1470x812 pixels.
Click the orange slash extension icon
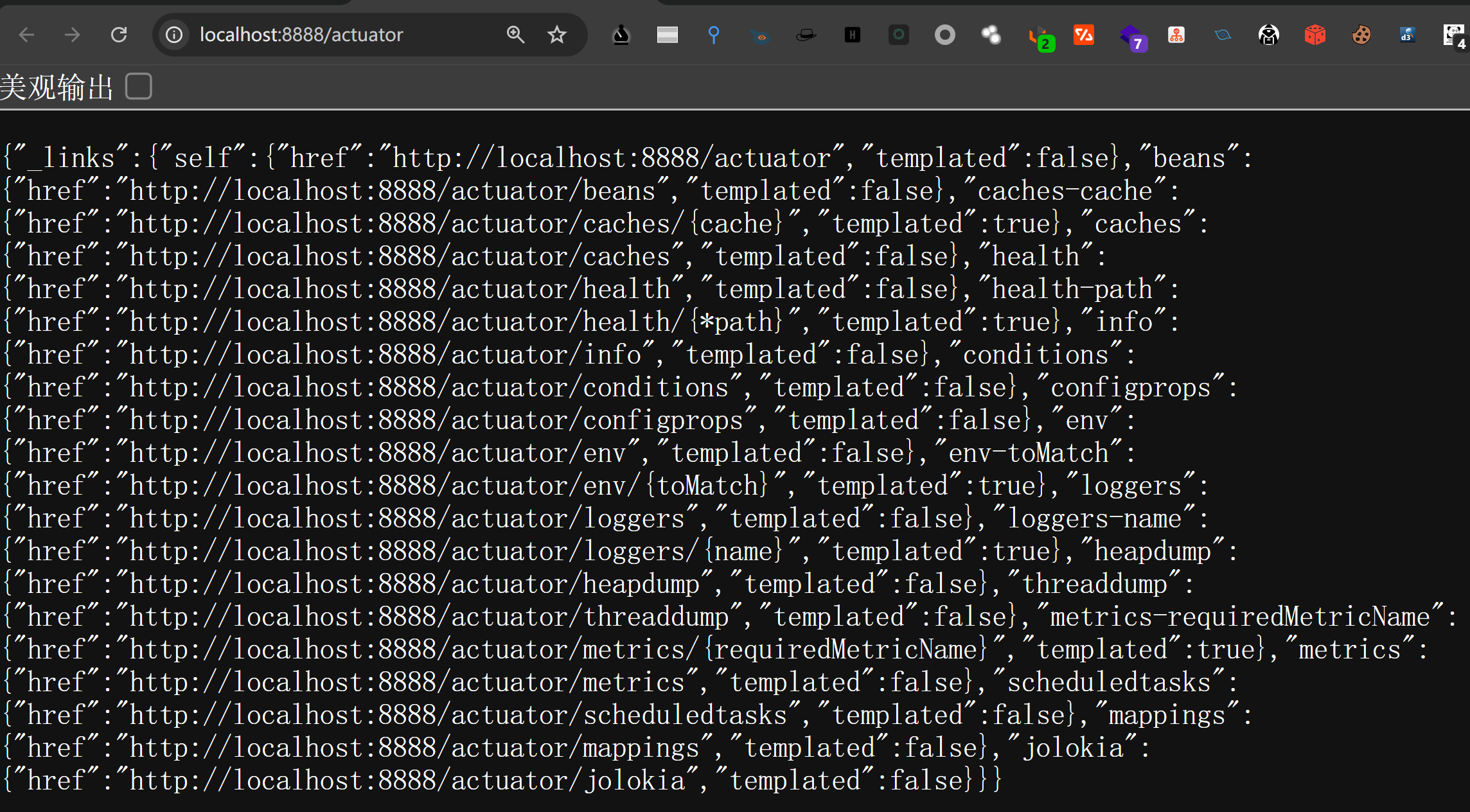pos(1084,35)
